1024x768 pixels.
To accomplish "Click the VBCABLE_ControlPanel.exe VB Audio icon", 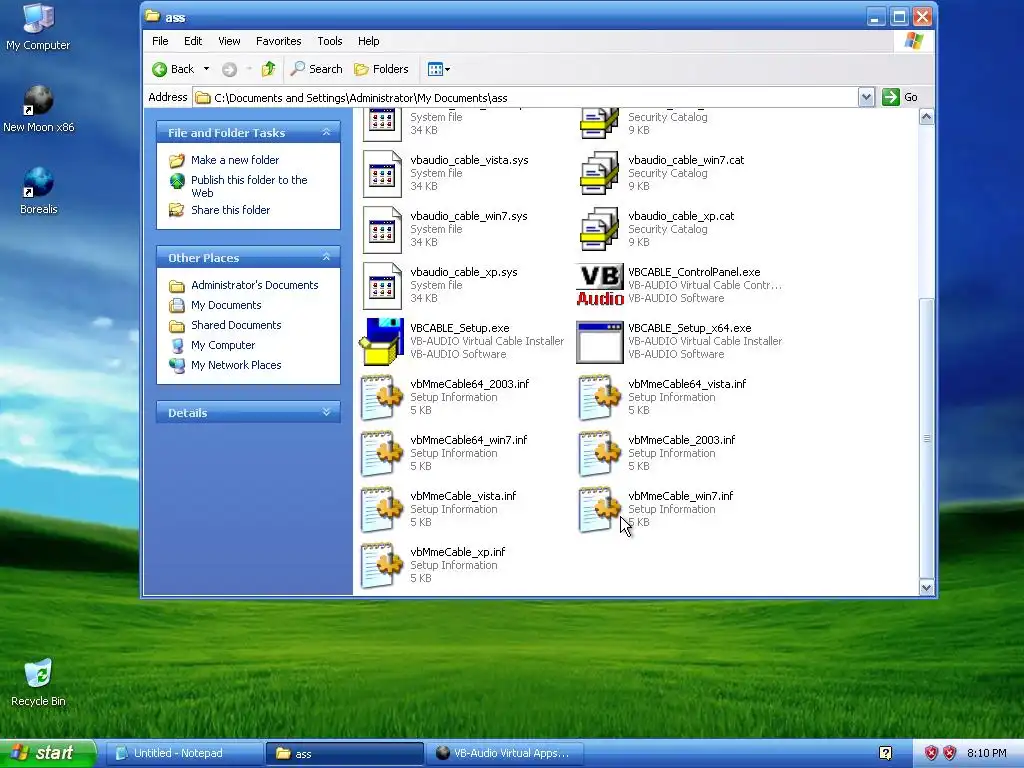I will pos(600,285).
